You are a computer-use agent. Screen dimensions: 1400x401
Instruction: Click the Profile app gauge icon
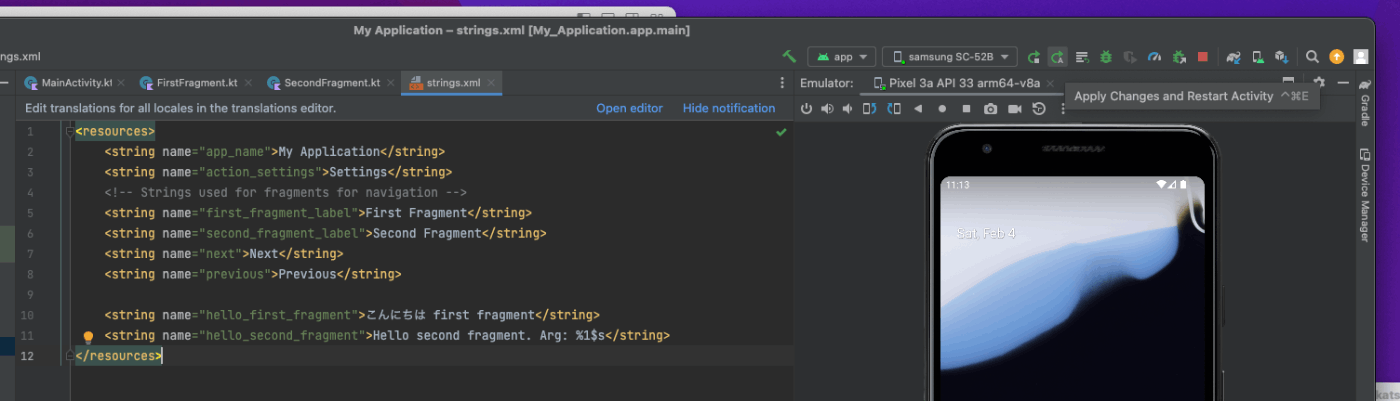(1154, 57)
